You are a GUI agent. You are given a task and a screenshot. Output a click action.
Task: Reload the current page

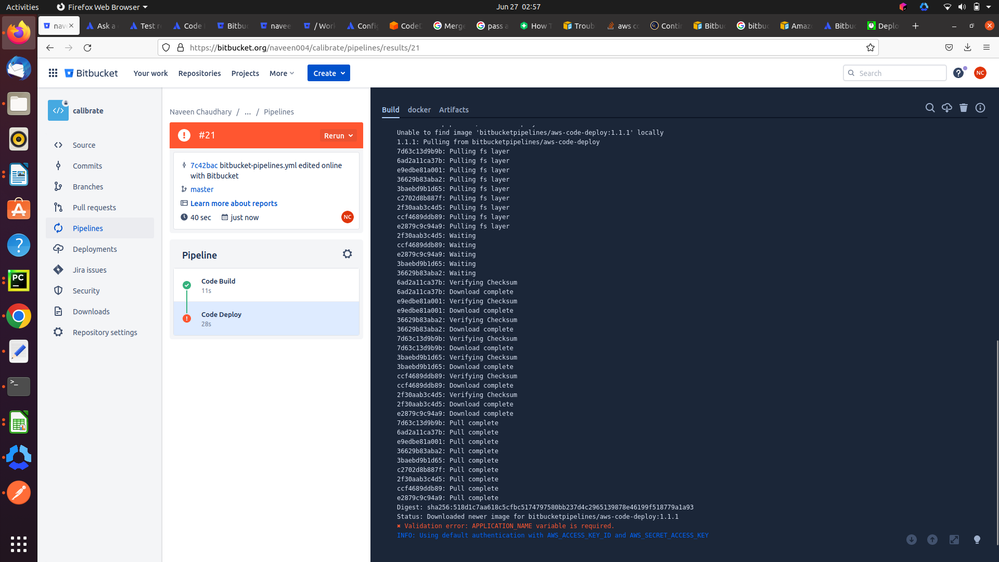87,48
